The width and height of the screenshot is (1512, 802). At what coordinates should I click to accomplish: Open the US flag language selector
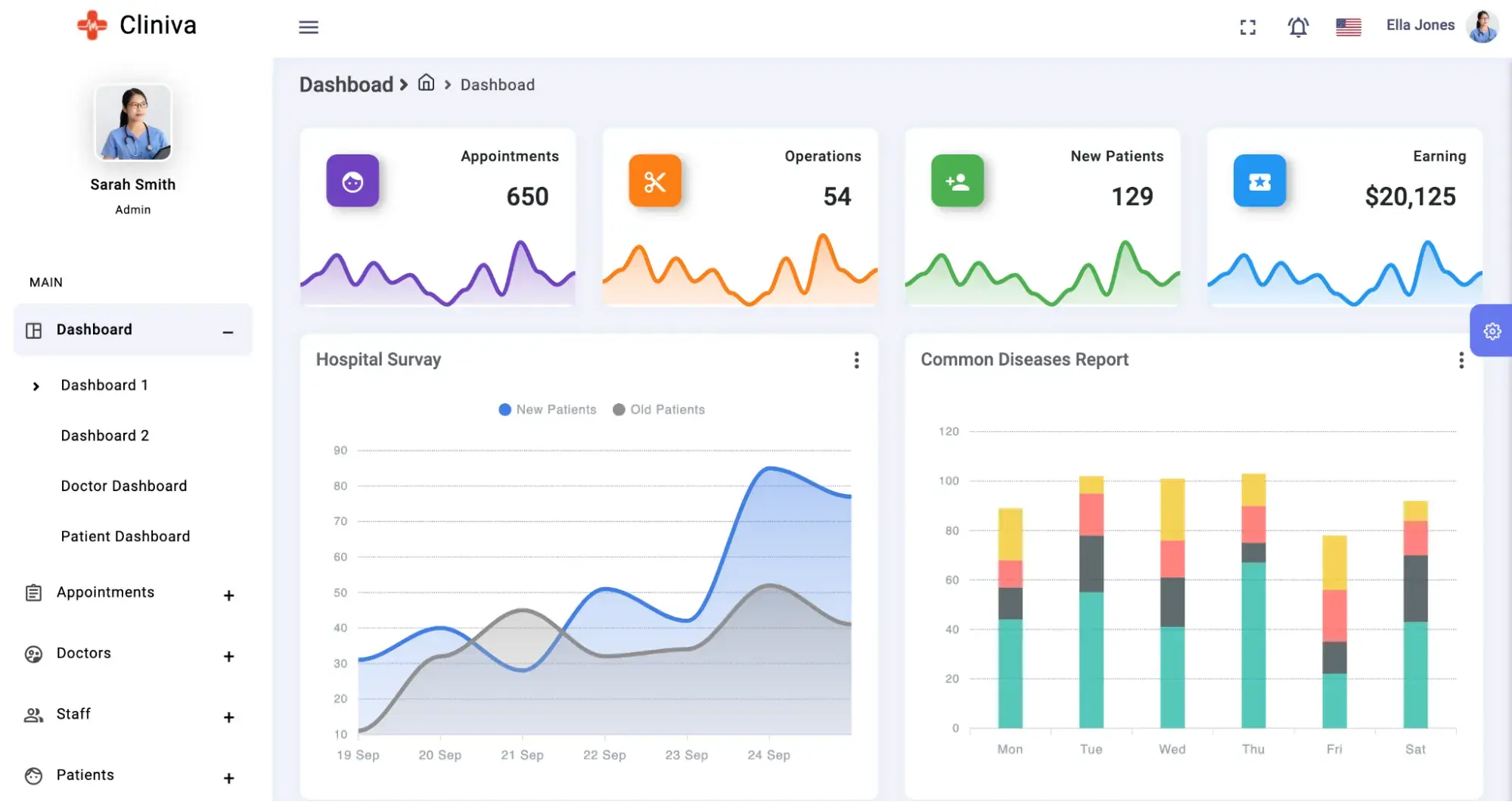pyautogui.click(x=1348, y=27)
